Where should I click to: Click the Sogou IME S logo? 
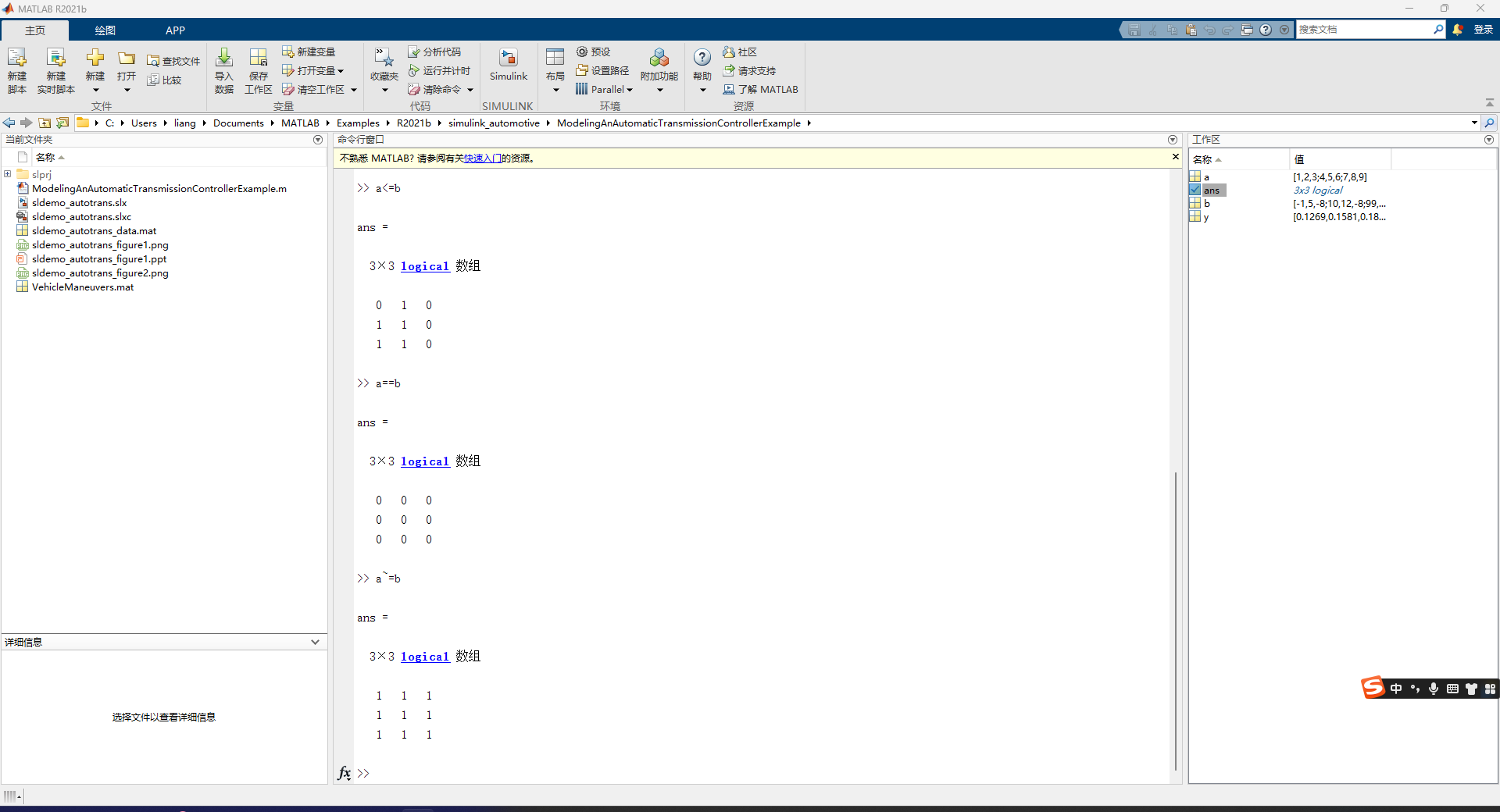[1373, 688]
